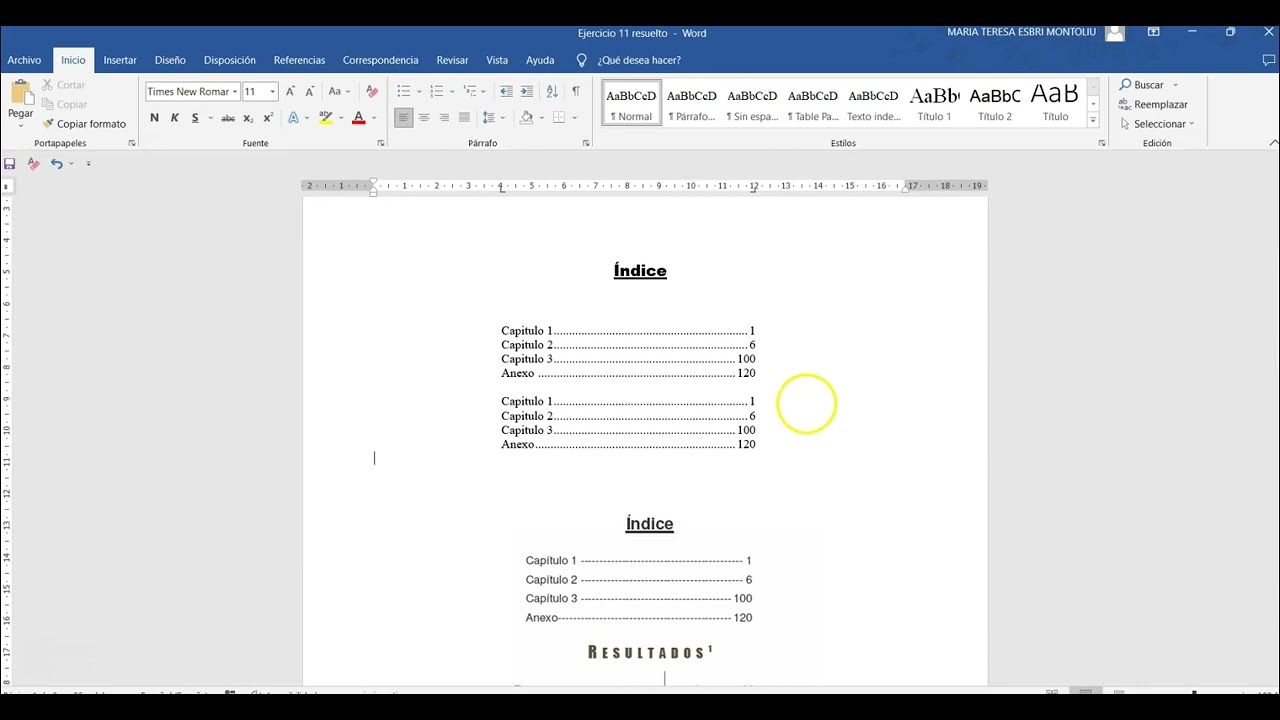Align text right
The image size is (1280, 720).
point(444,118)
